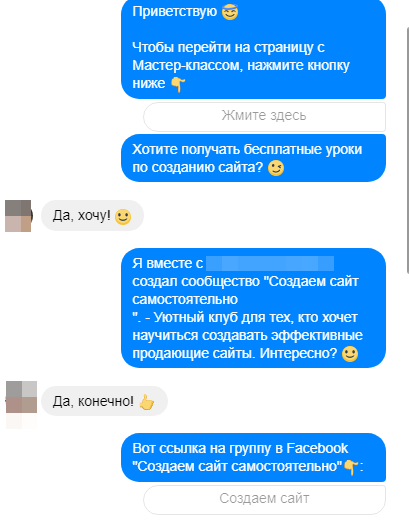The width and height of the screenshot is (409, 526).
Task: Click the blurred name in the community message
Action: (x=270, y=263)
